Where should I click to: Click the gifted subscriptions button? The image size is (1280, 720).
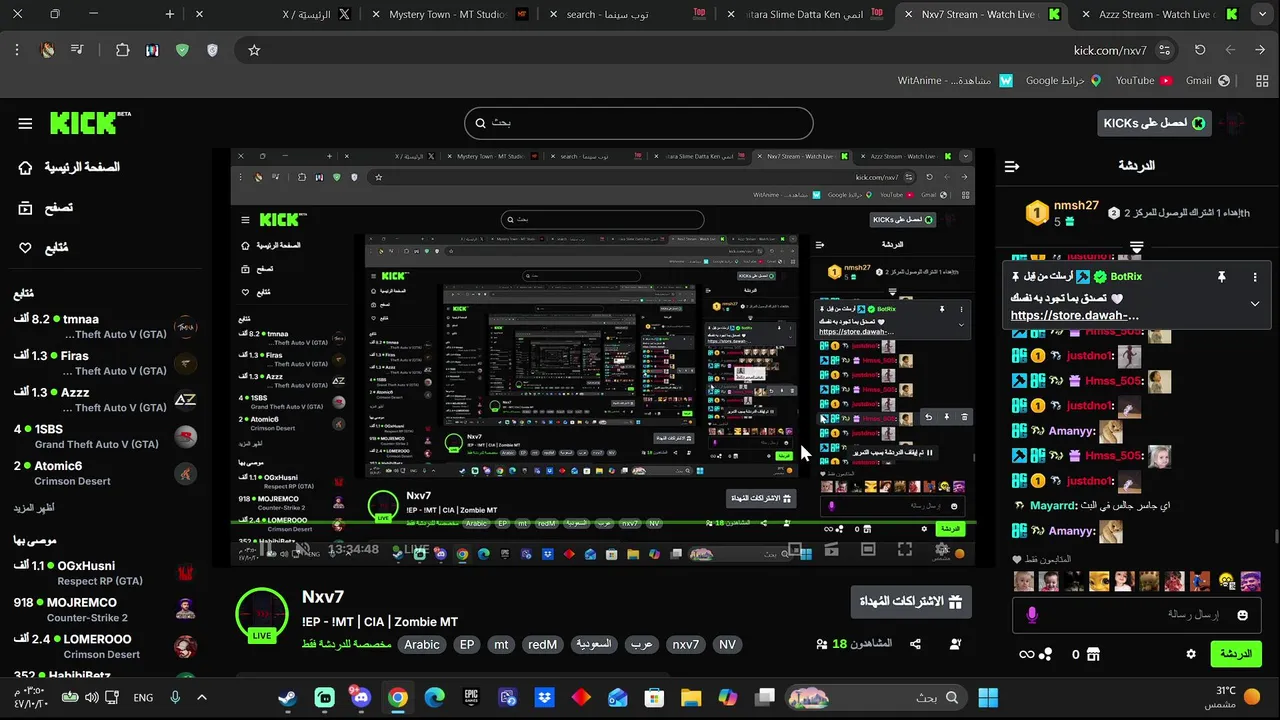911,602
